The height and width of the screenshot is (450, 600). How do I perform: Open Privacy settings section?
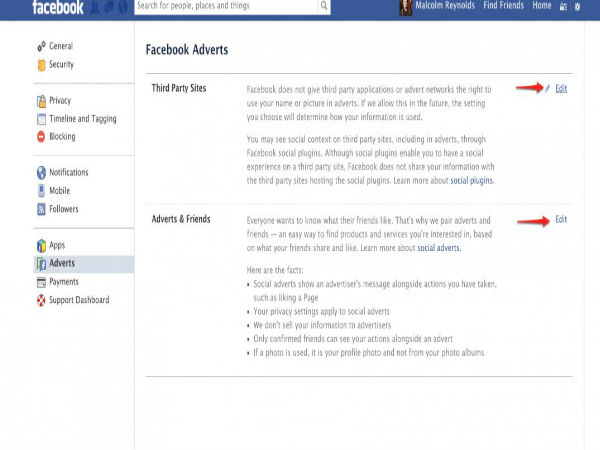(60, 101)
